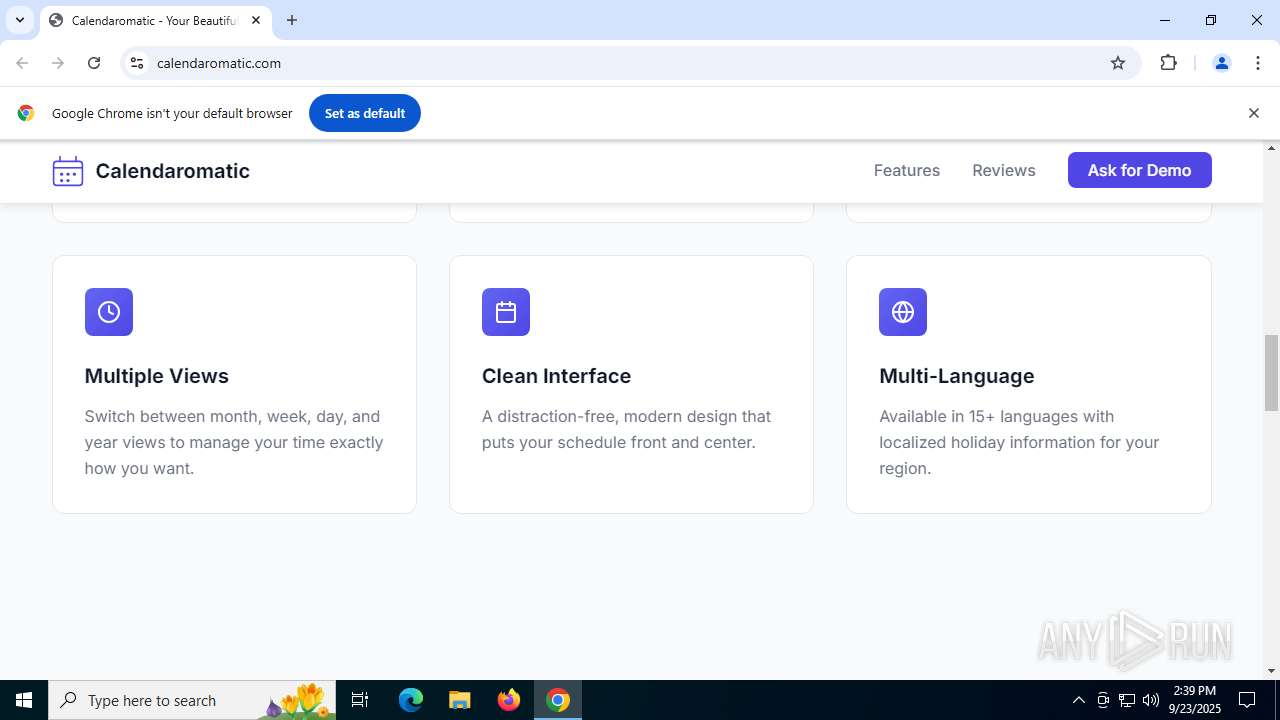
Task: Open the volume control in system tray
Action: [x=1151, y=700]
